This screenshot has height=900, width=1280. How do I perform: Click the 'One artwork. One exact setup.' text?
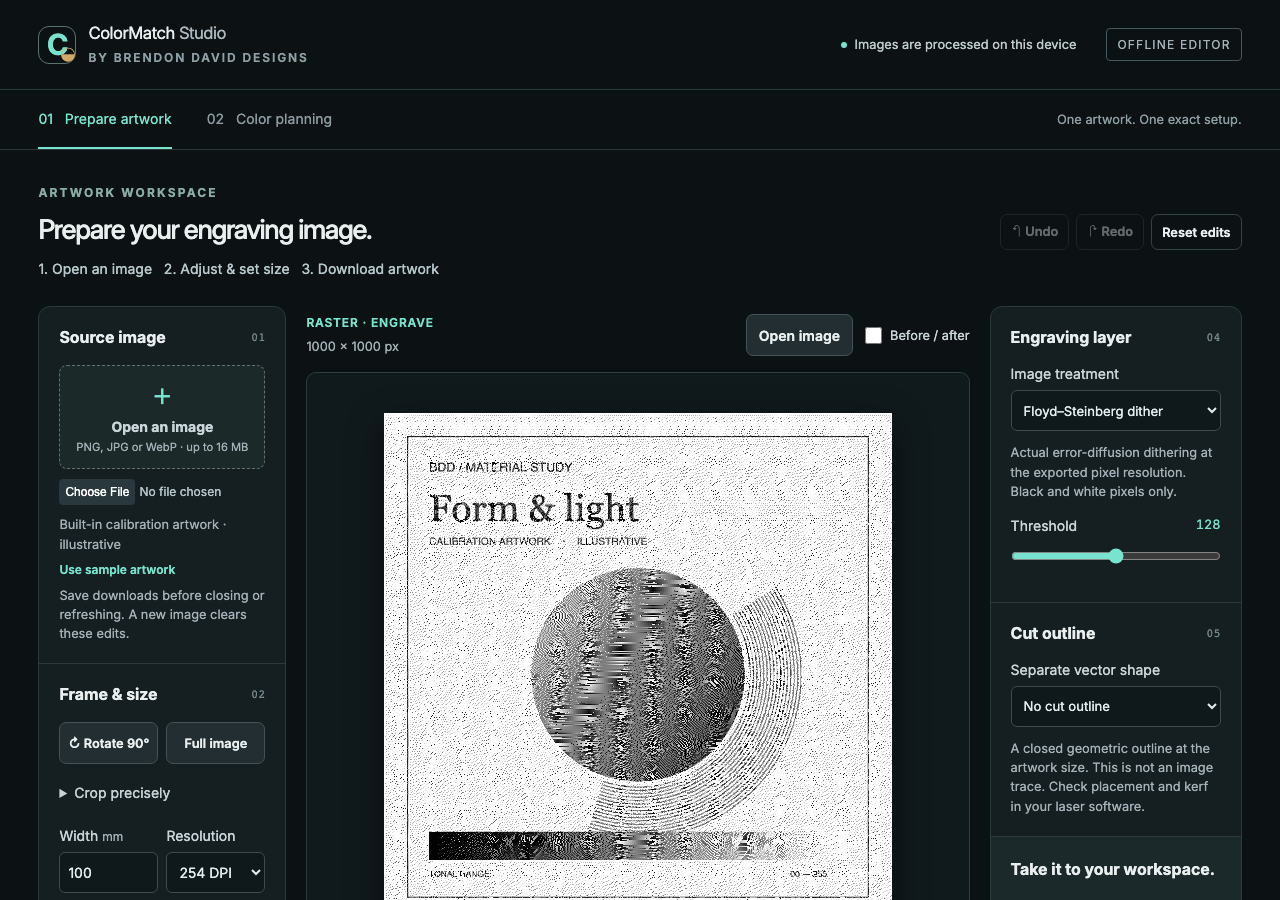click(1149, 120)
